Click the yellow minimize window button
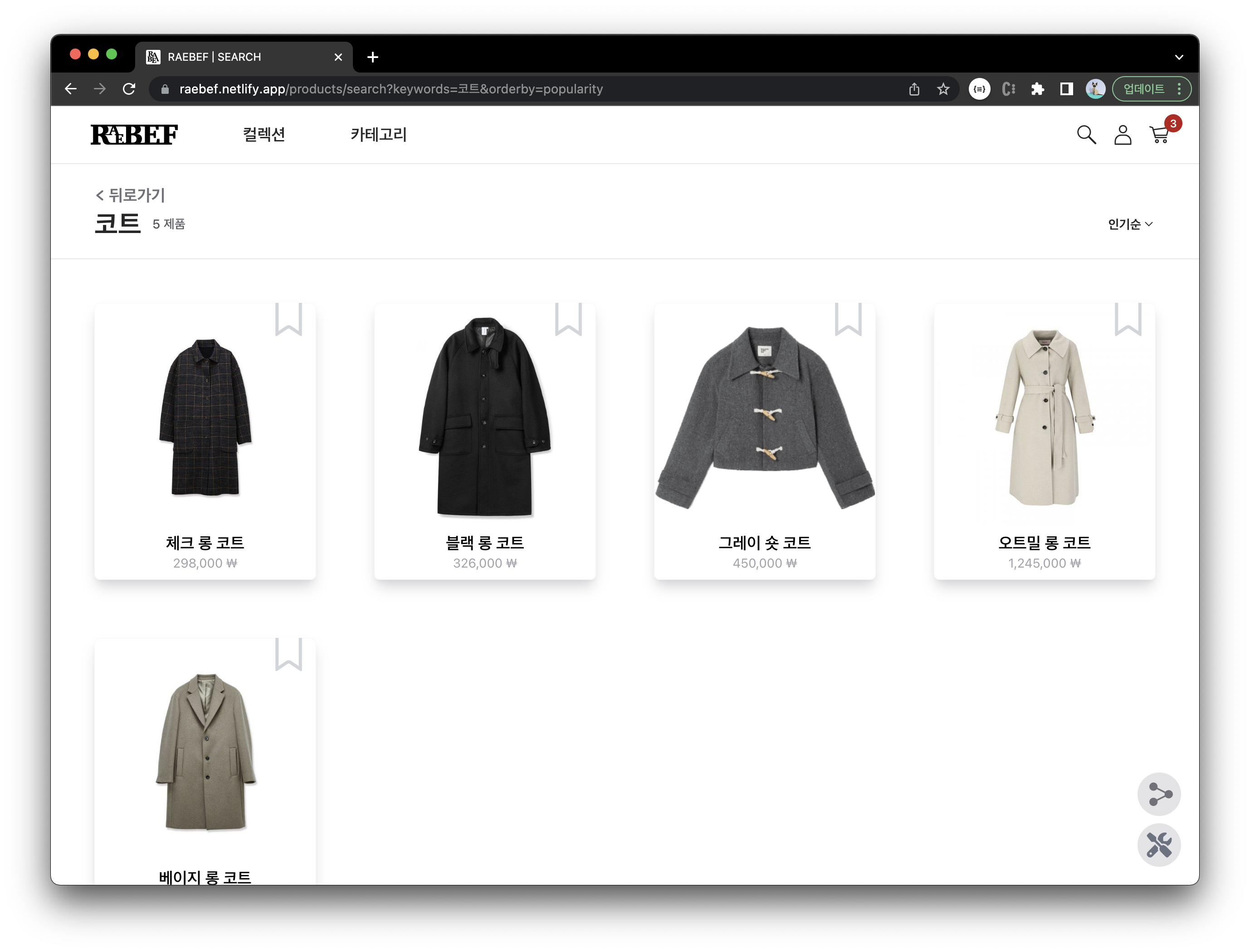The image size is (1250, 952). pos(93,54)
